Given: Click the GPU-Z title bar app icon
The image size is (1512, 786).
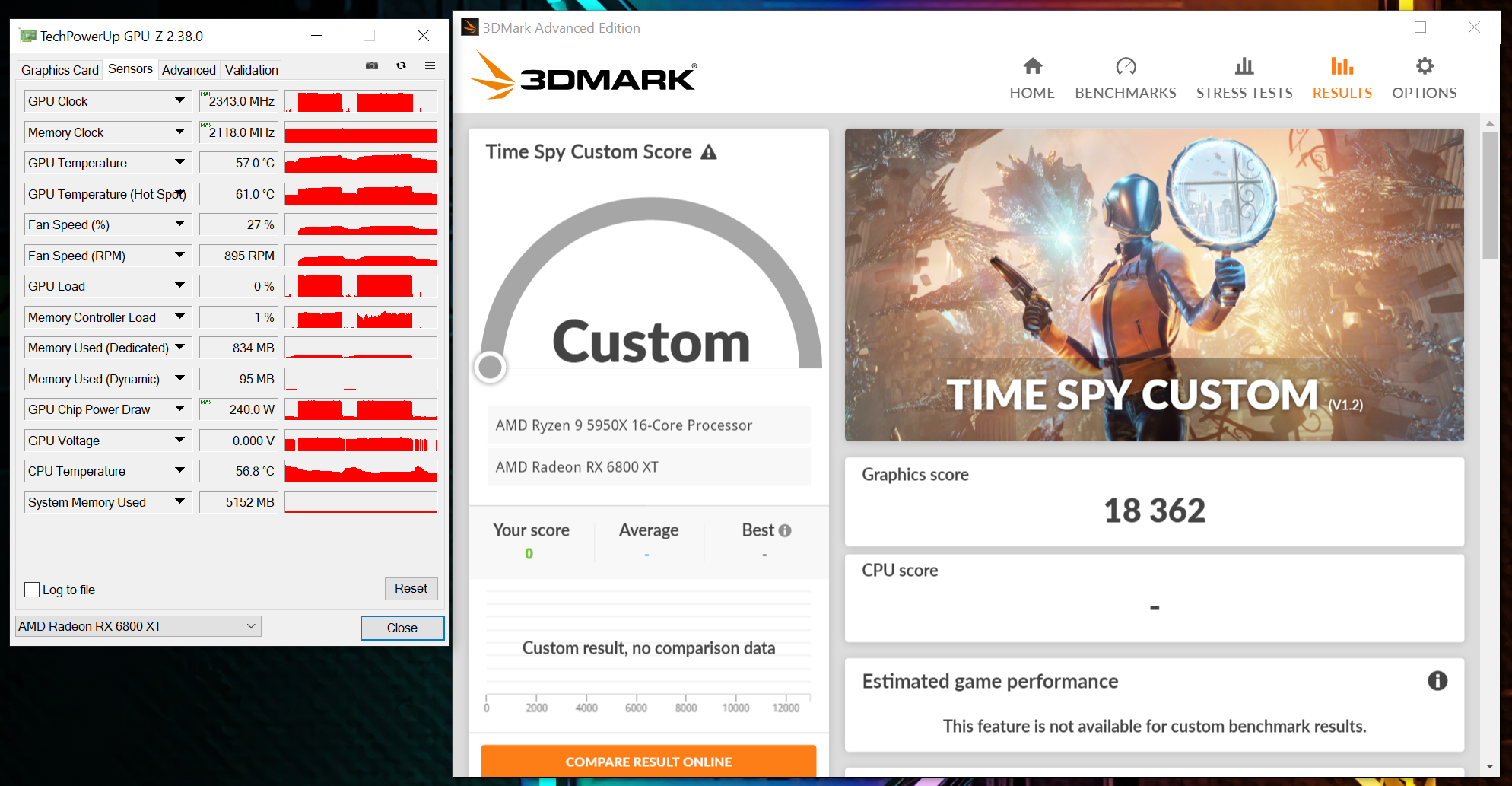Looking at the screenshot, I should pyautogui.click(x=28, y=36).
